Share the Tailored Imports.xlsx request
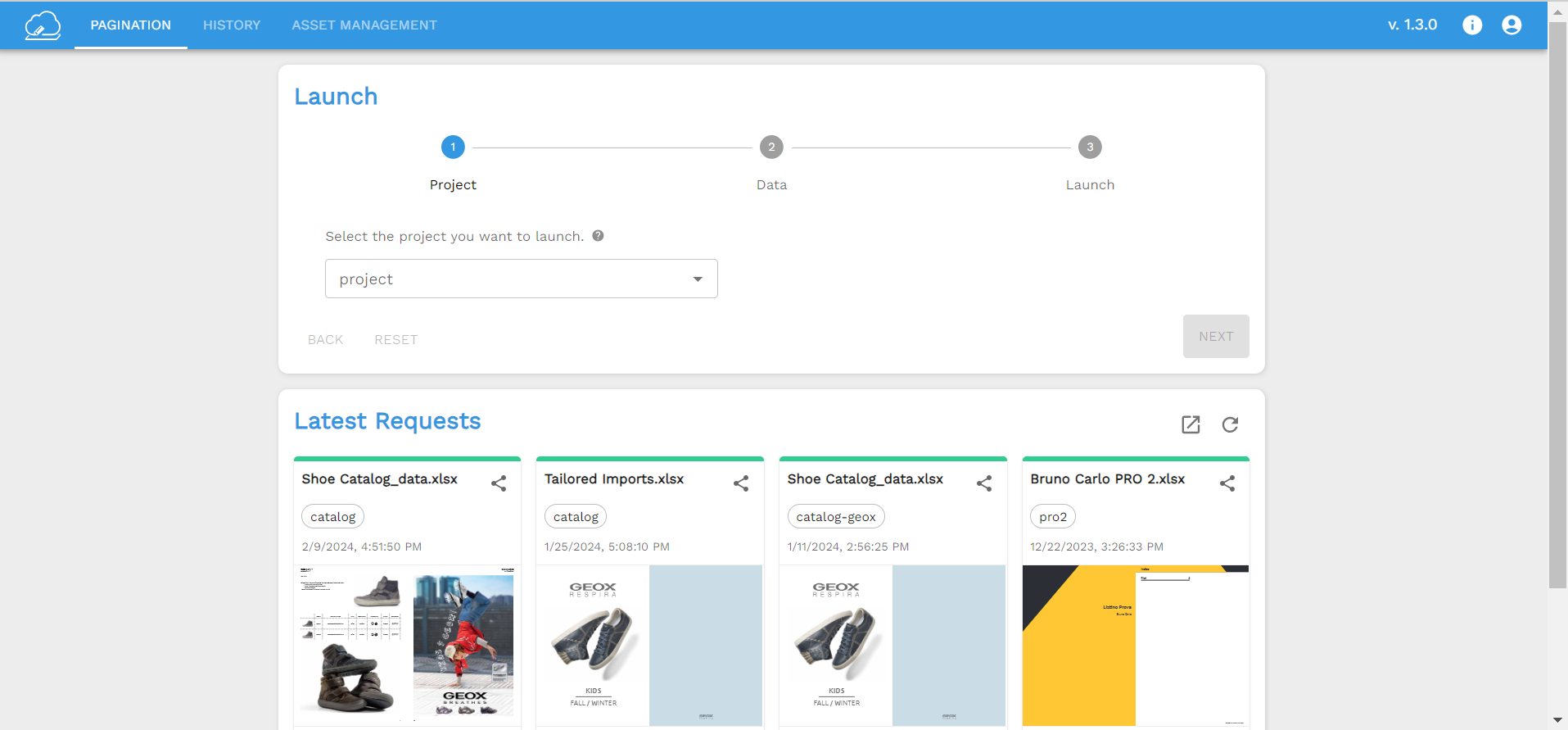Image resolution: width=1568 pixels, height=730 pixels. (741, 483)
